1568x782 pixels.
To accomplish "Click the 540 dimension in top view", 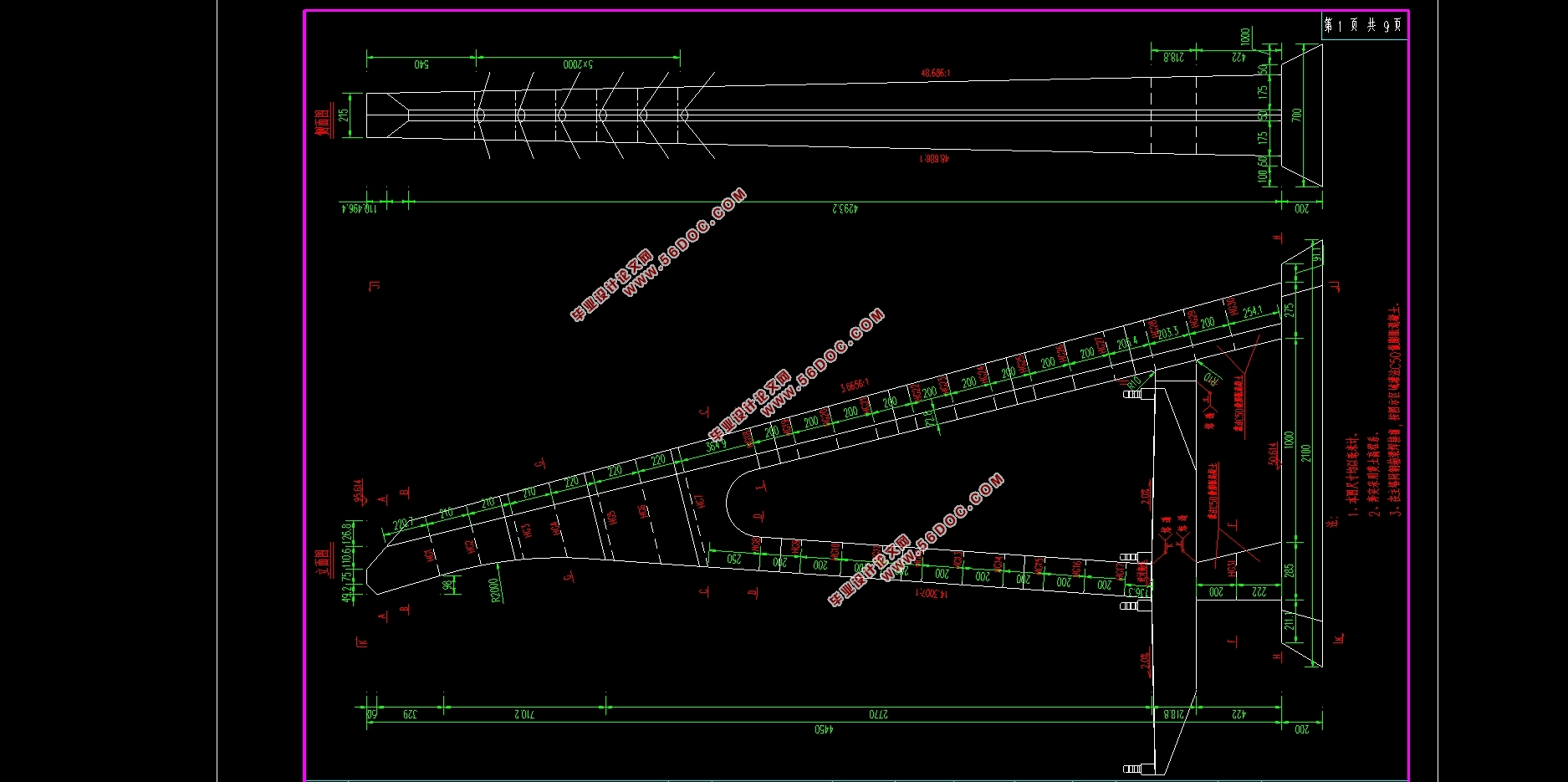I will pos(421,64).
